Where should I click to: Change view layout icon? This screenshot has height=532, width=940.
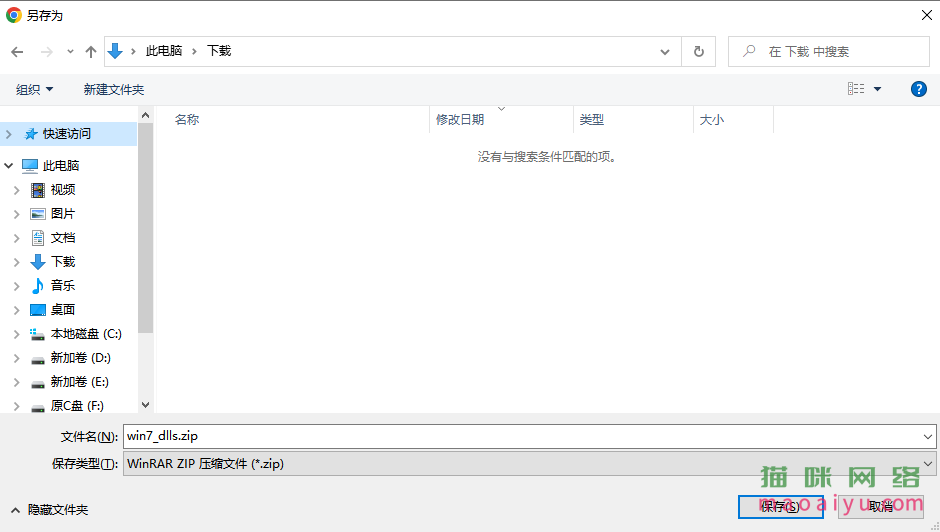856,89
